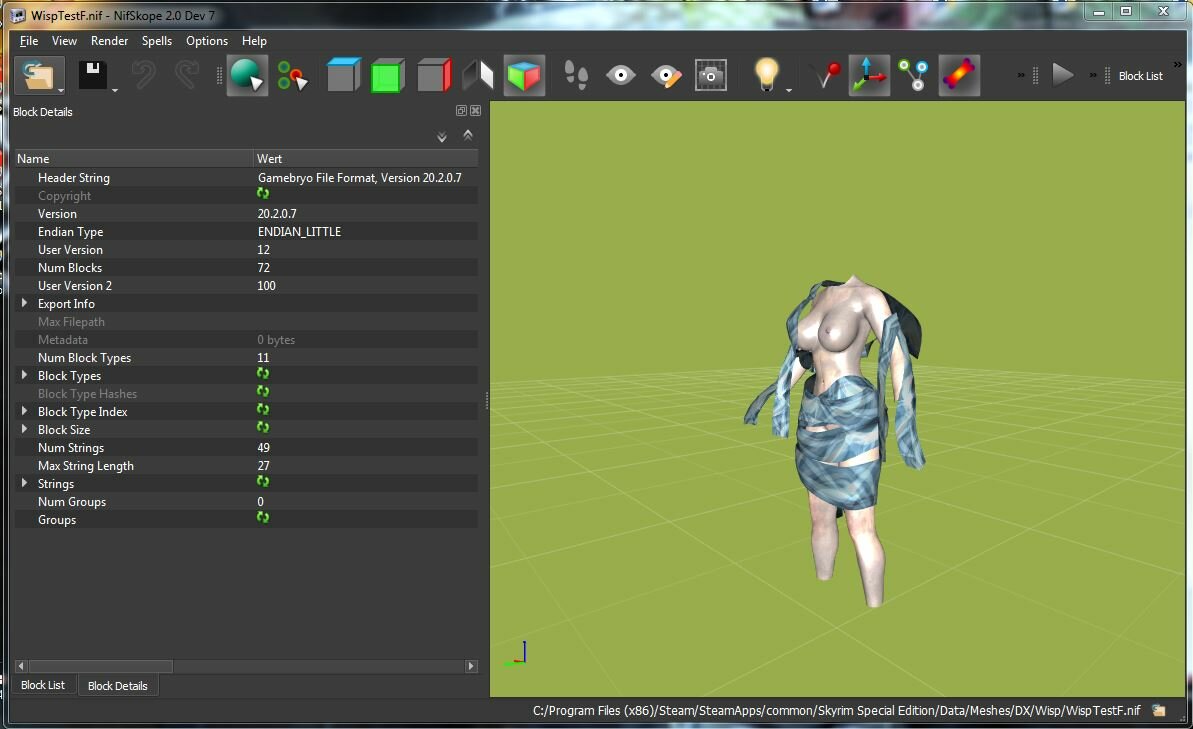Click the Block List toolbar label
The image size is (1193, 729).
coord(1141,76)
